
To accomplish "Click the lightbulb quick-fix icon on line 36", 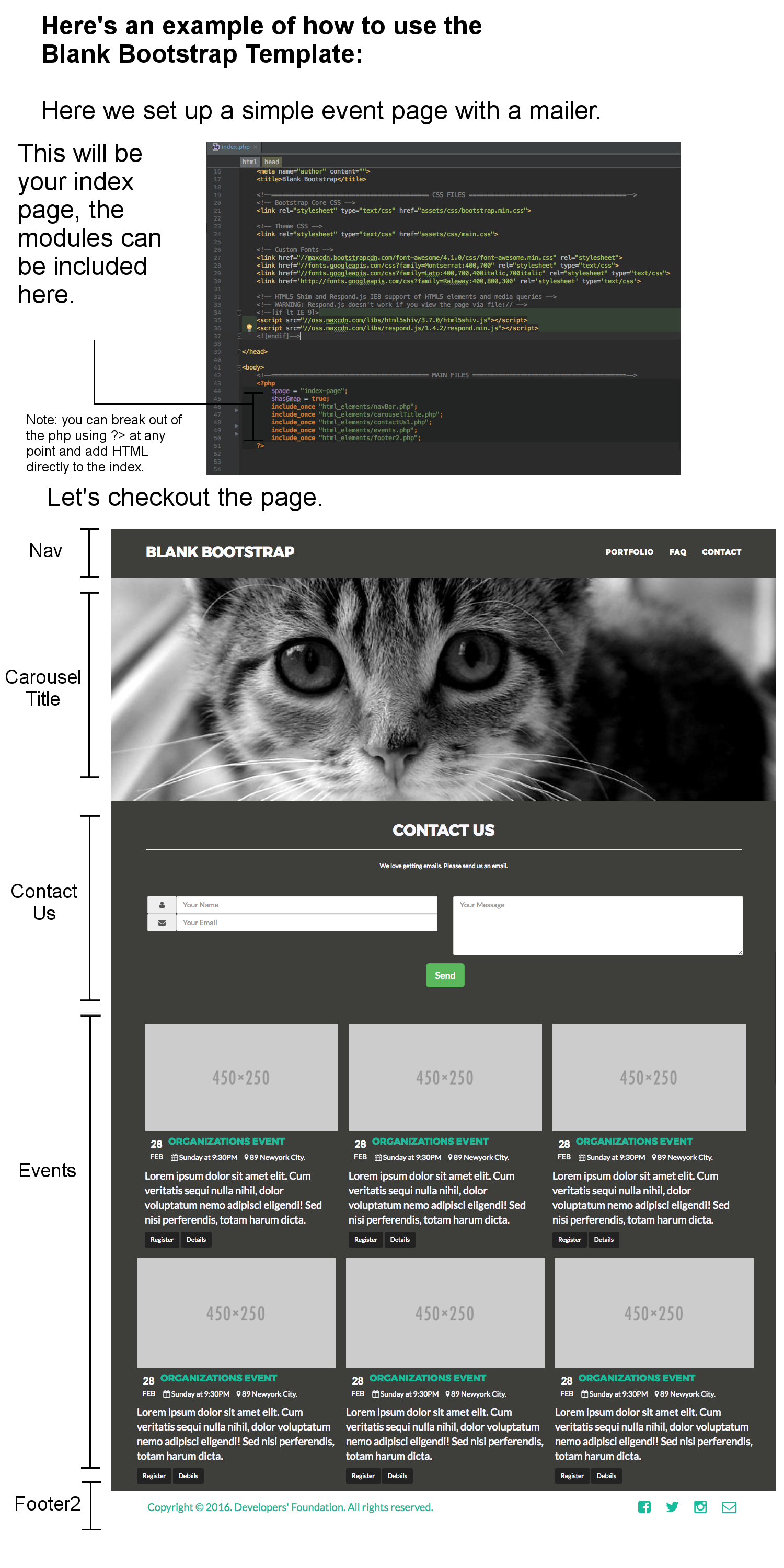I will click(x=249, y=328).
